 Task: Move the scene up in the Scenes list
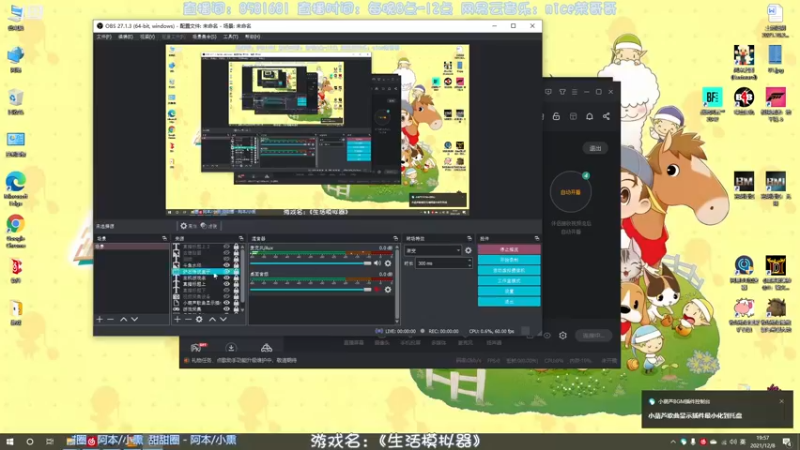[123, 319]
